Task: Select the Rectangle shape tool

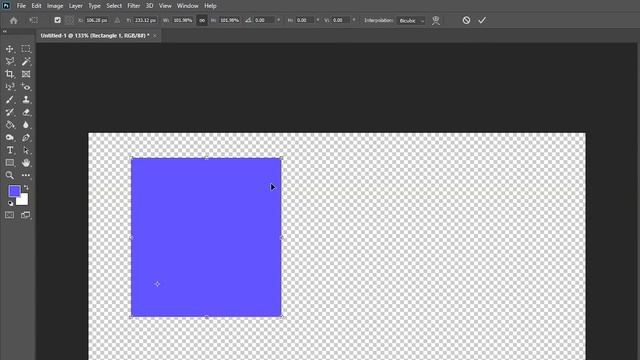Action: (x=10, y=163)
